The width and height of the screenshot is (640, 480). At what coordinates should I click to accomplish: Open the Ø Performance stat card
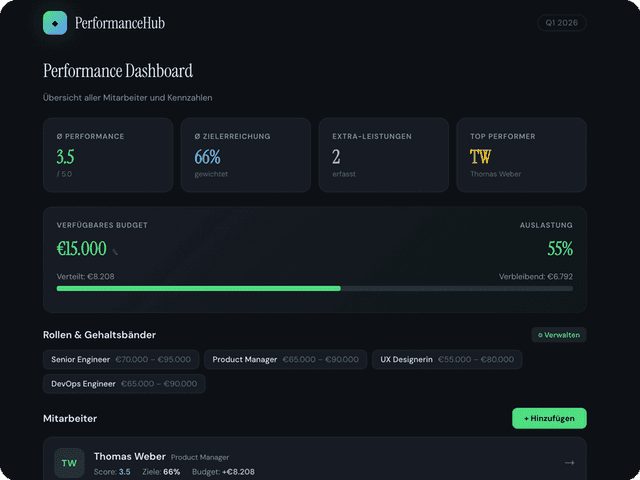coord(108,155)
